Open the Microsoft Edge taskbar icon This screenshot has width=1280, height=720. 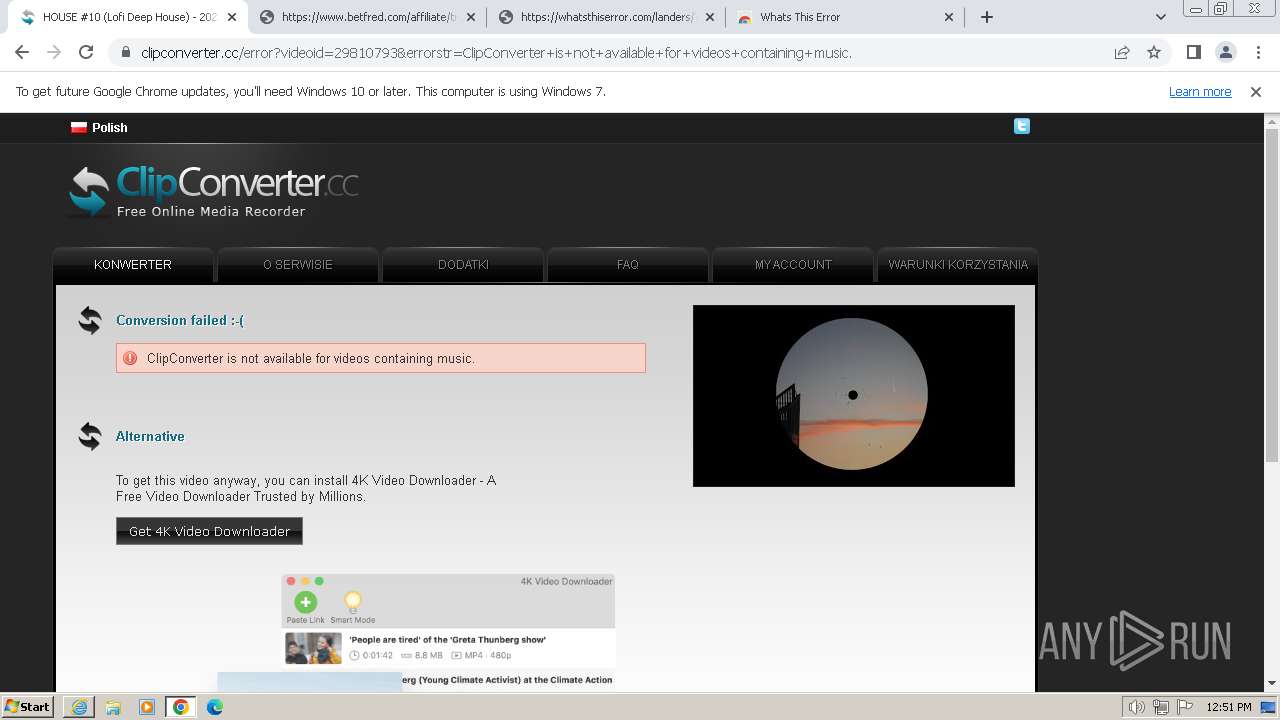(x=215, y=707)
